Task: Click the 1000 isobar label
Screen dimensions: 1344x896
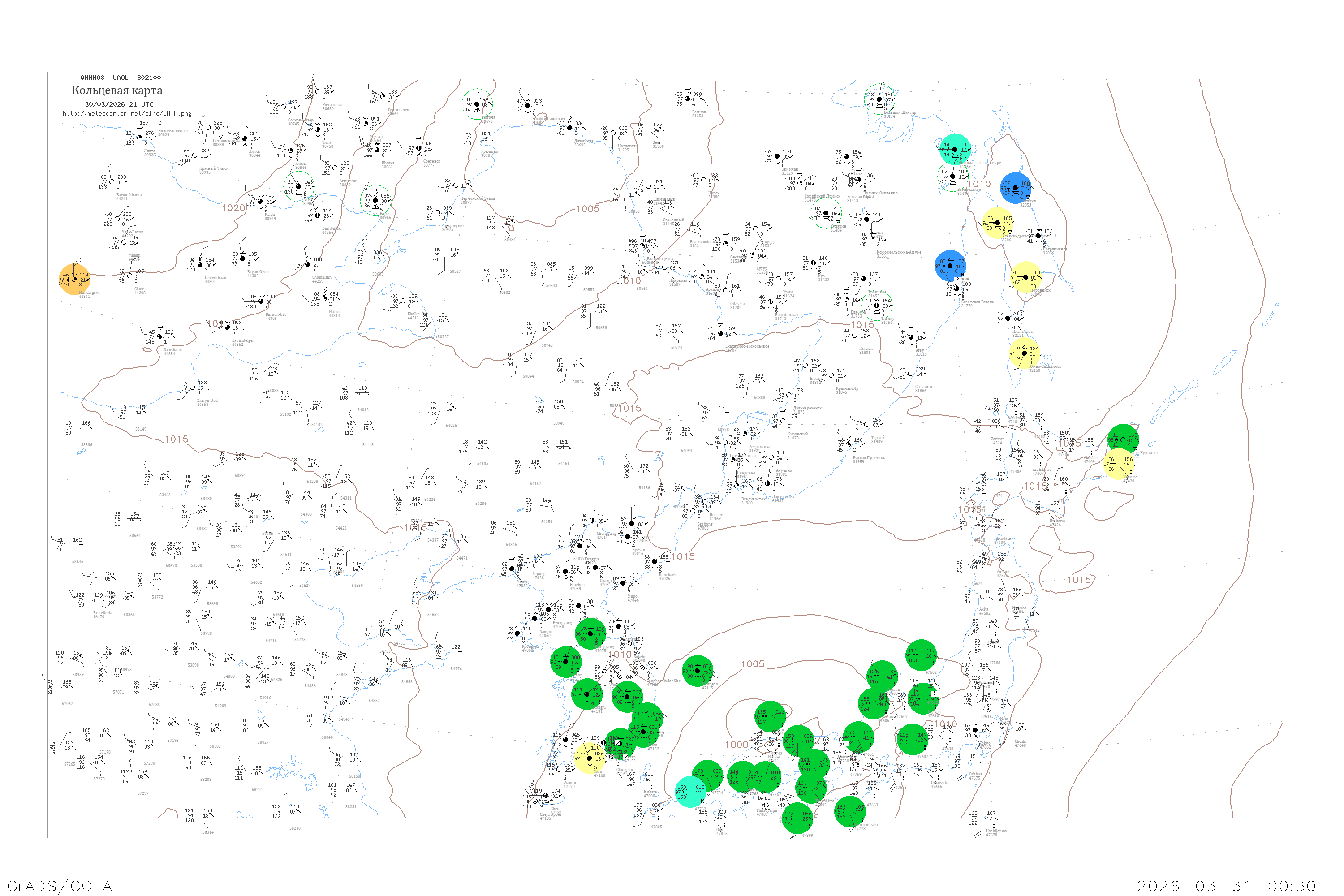Action: pos(736,745)
